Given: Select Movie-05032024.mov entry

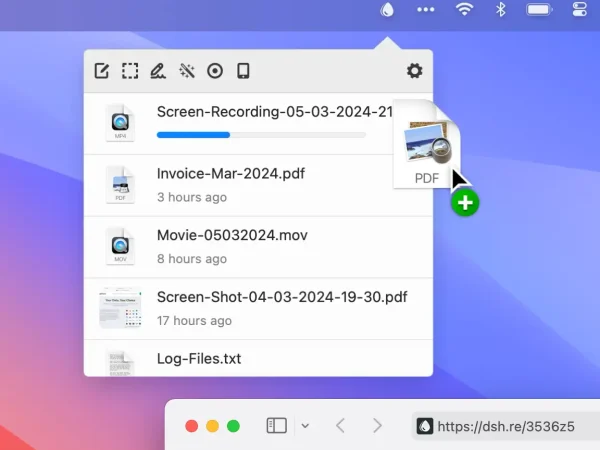Looking at the screenshot, I should pyautogui.click(x=258, y=247).
